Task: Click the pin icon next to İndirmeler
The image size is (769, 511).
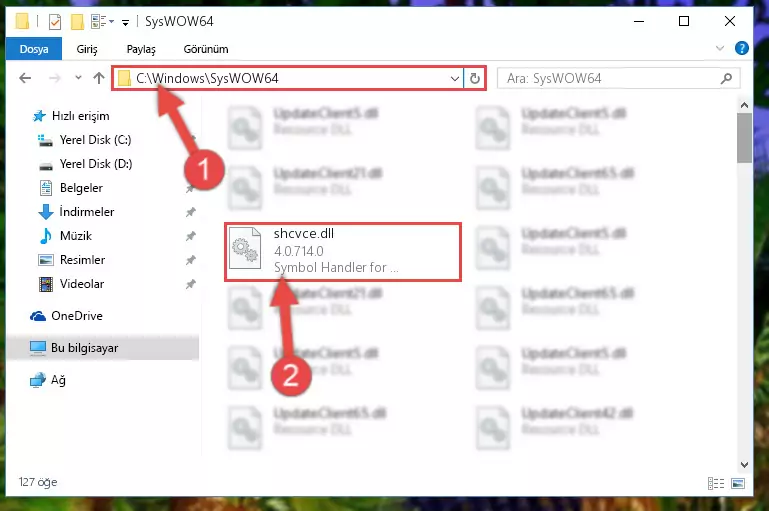Action: coord(190,212)
